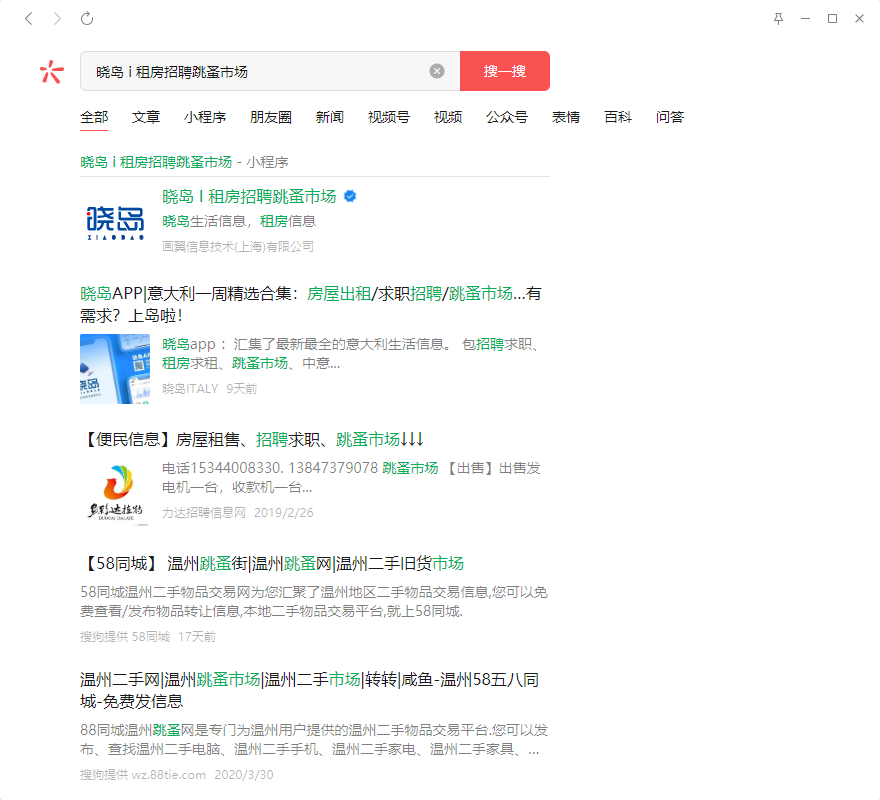Open the 新闻 tab
880x800 pixels.
pyautogui.click(x=329, y=117)
